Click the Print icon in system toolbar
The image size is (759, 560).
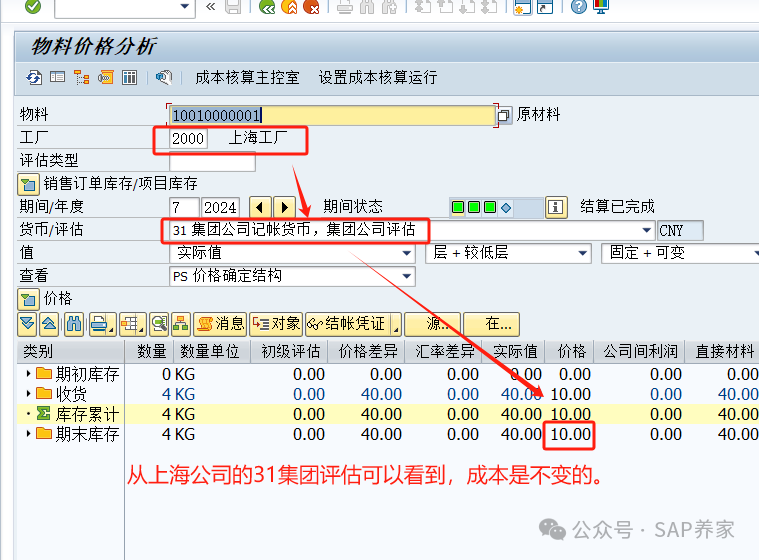[345, 7]
